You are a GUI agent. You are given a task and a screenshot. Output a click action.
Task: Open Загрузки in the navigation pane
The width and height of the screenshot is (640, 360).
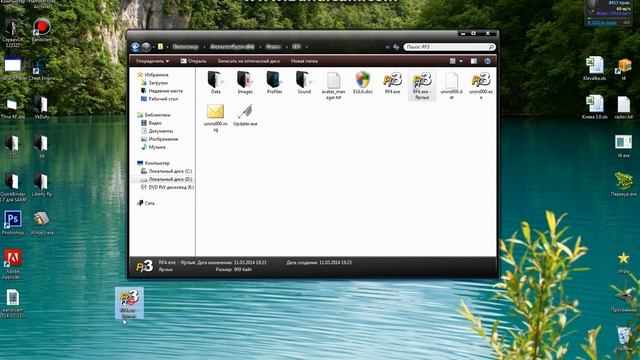coord(154,82)
